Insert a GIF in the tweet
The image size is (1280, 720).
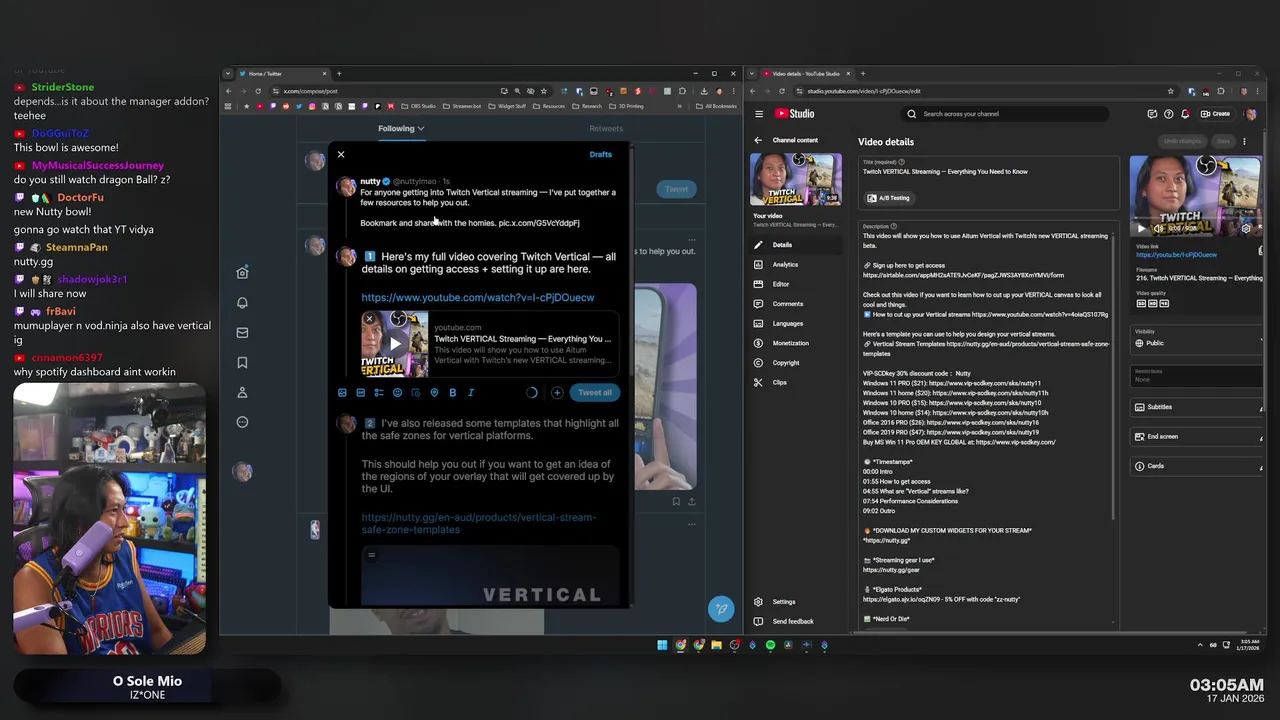[361, 393]
